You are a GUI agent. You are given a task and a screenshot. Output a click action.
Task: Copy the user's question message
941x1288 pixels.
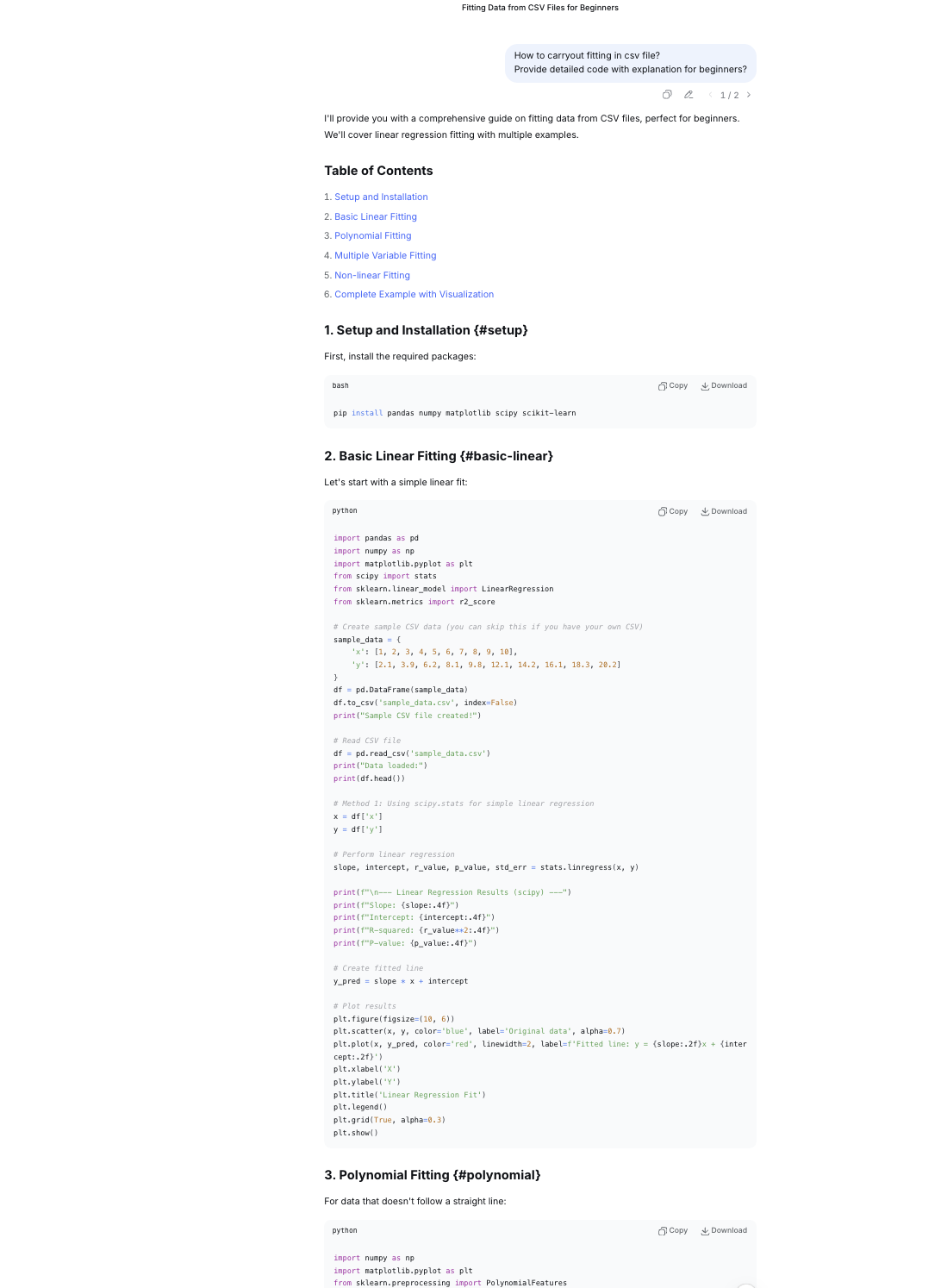(667, 95)
